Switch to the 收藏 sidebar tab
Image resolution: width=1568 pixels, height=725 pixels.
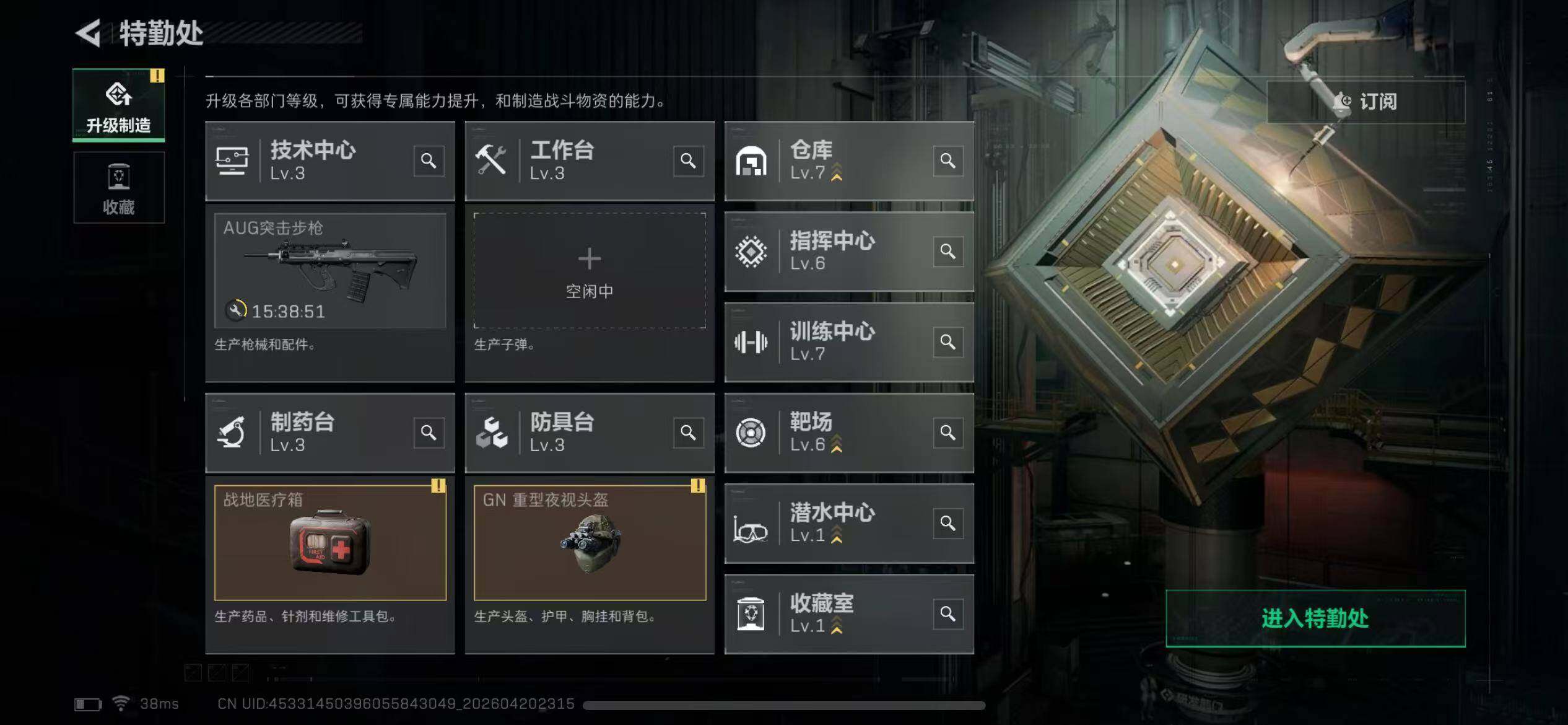point(119,187)
